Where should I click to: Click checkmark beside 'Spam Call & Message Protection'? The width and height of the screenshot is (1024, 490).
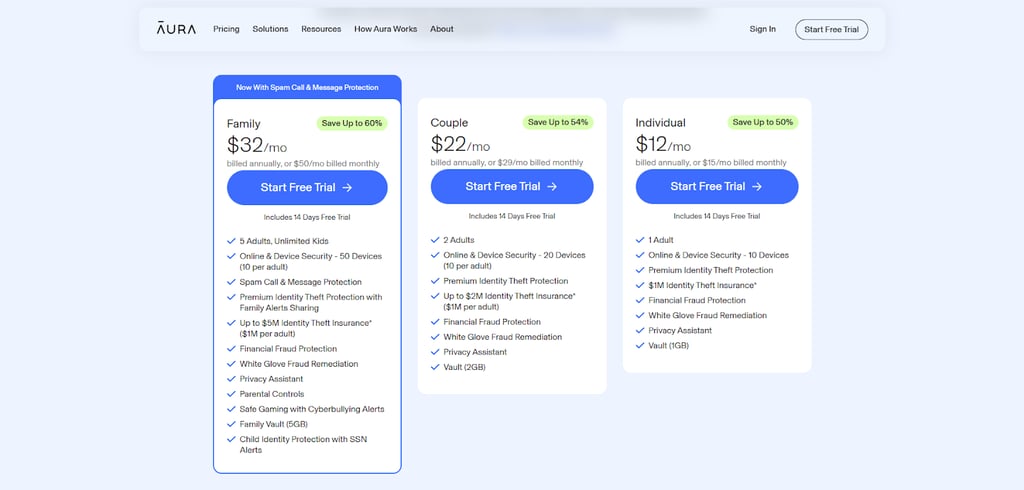pyautogui.click(x=231, y=282)
